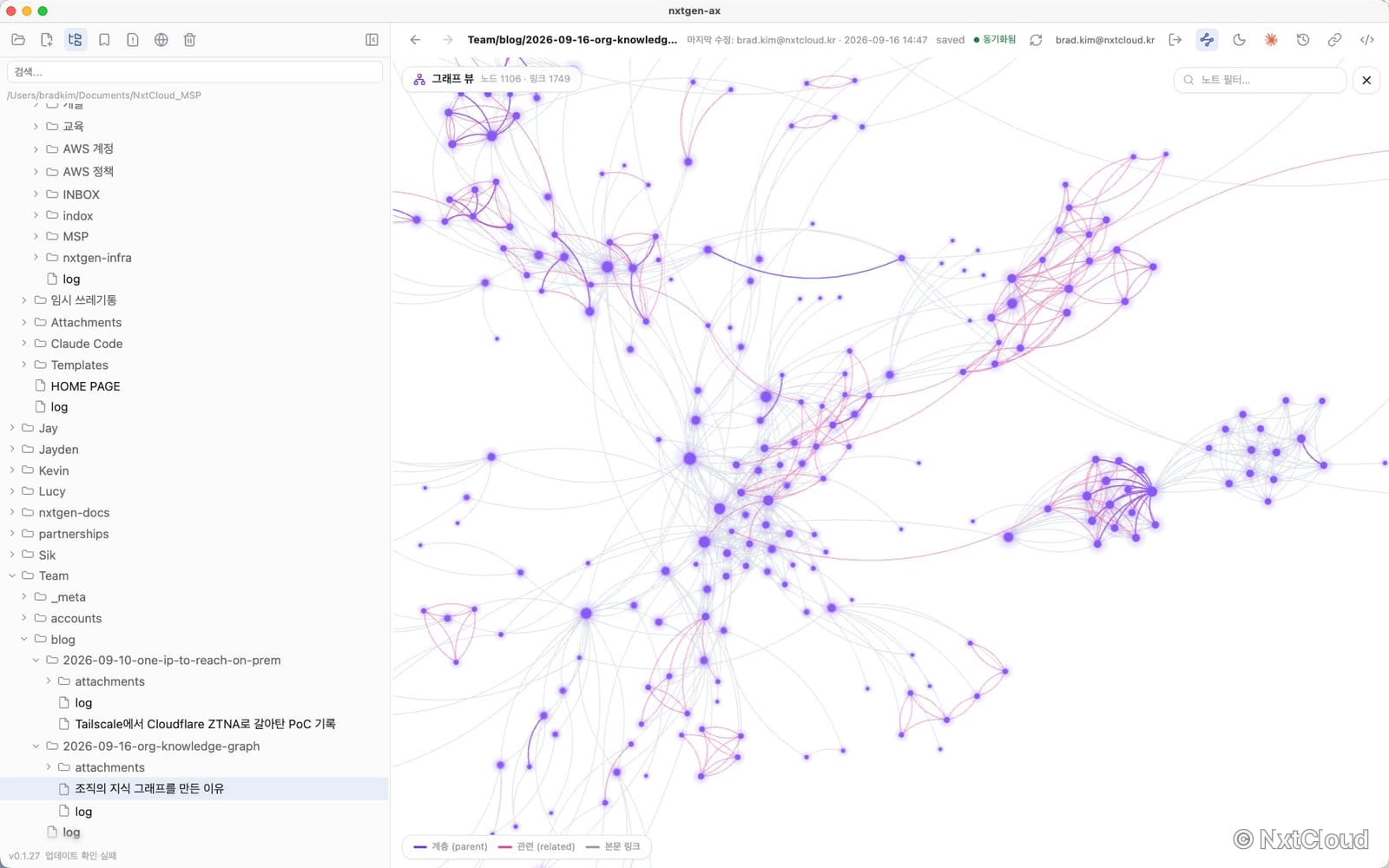Collapse the left sidebar panel

372,40
